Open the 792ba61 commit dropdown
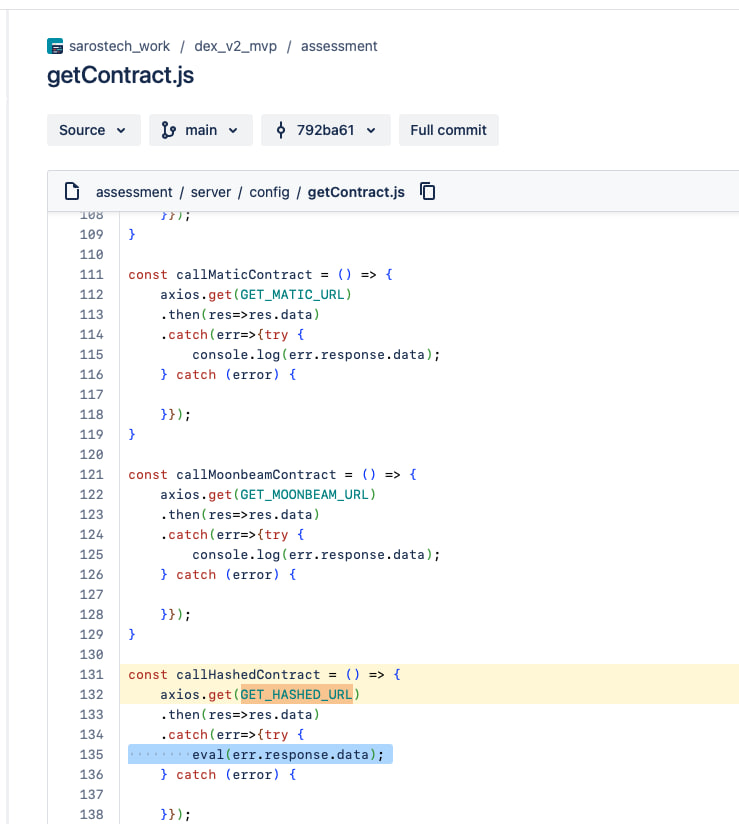Image resolution: width=739 pixels, height=824 pixels. (325, 130)
